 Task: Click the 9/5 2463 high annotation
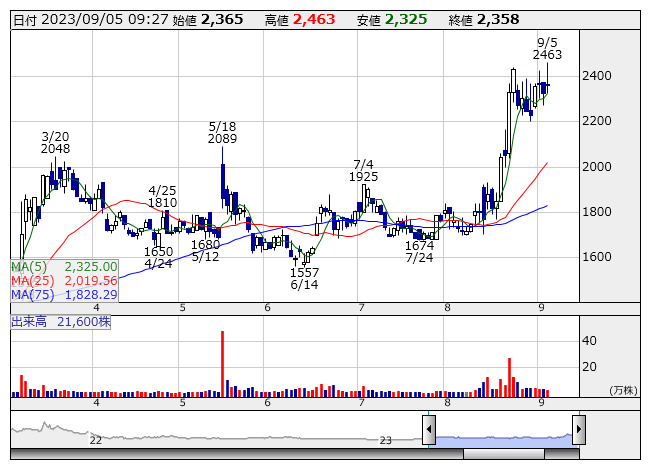547,48
